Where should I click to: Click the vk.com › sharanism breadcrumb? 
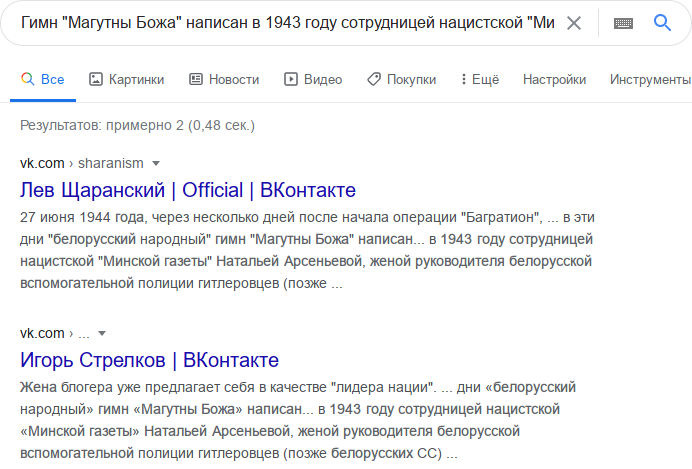[82, 163]
